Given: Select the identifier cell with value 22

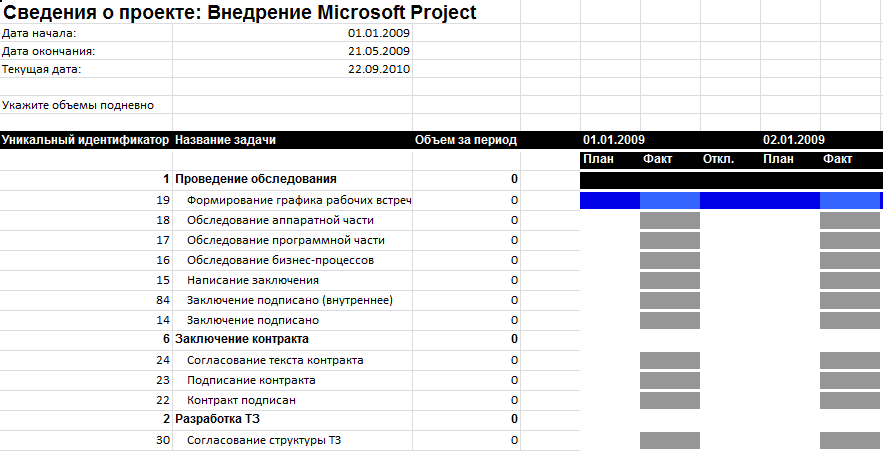Looking at the screenshot, I should (86, 400).
